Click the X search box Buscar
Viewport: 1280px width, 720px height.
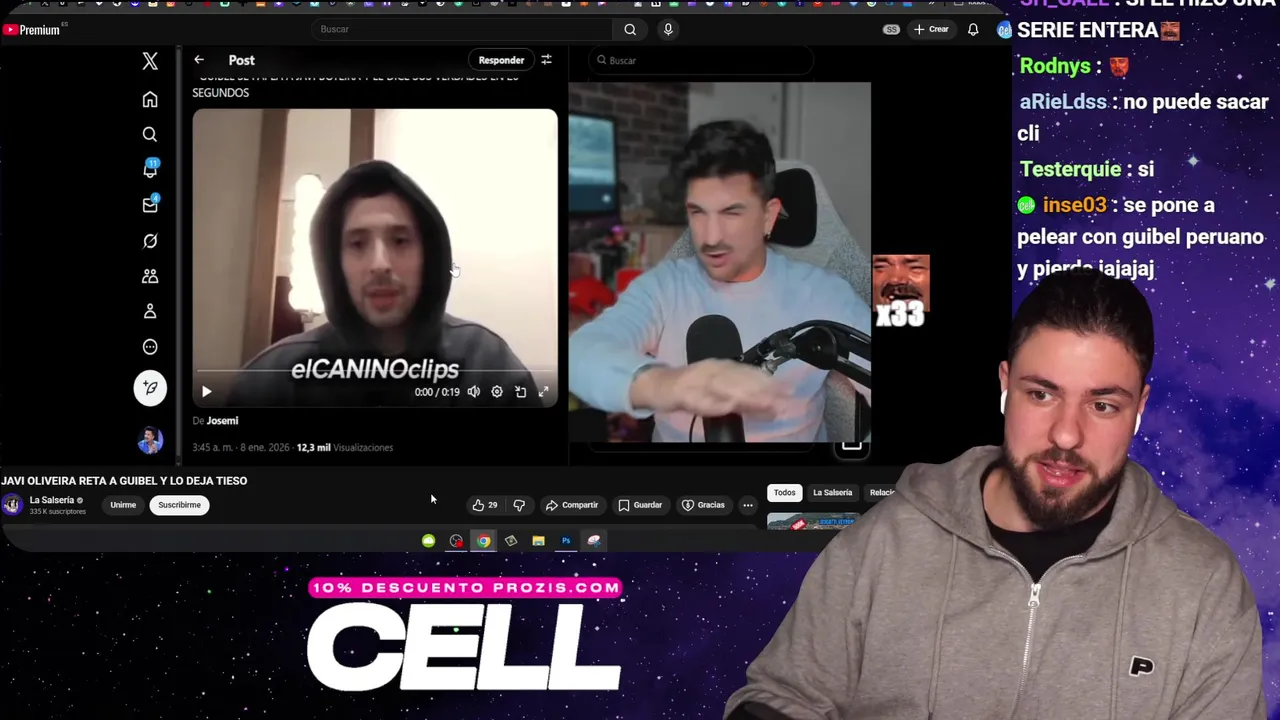[700, 60]
